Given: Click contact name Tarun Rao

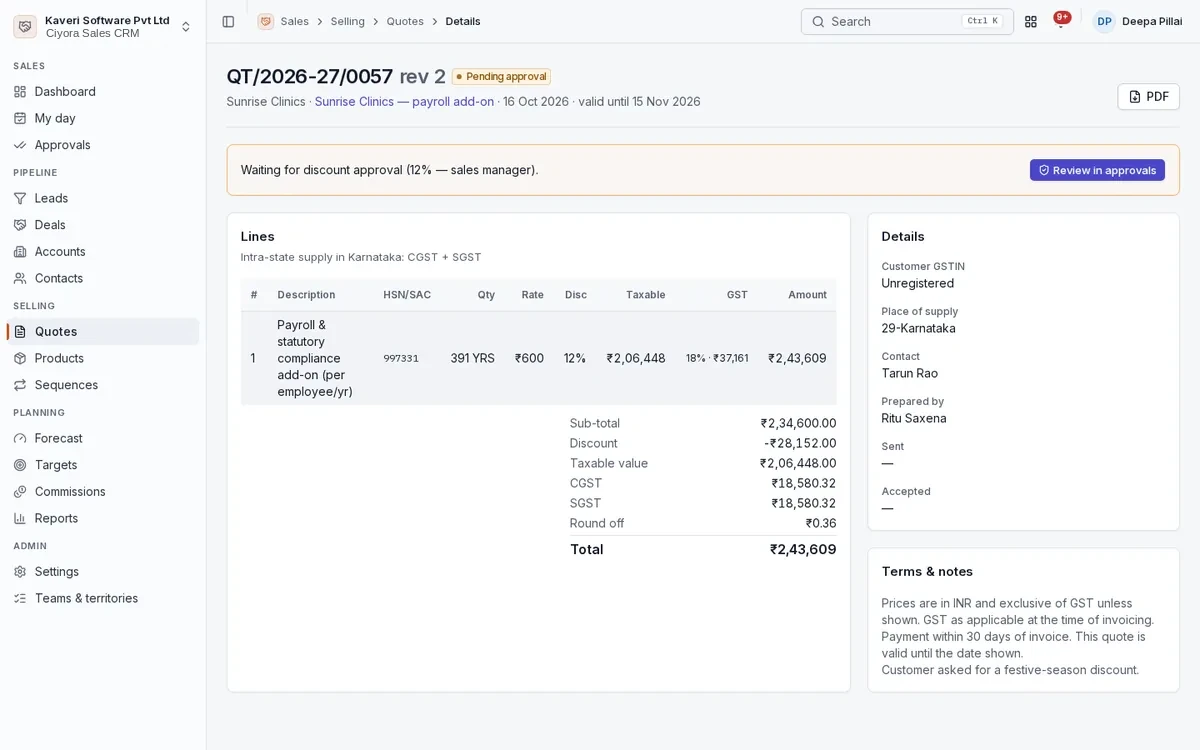Looking at the screenshot, I should [909, 373].
